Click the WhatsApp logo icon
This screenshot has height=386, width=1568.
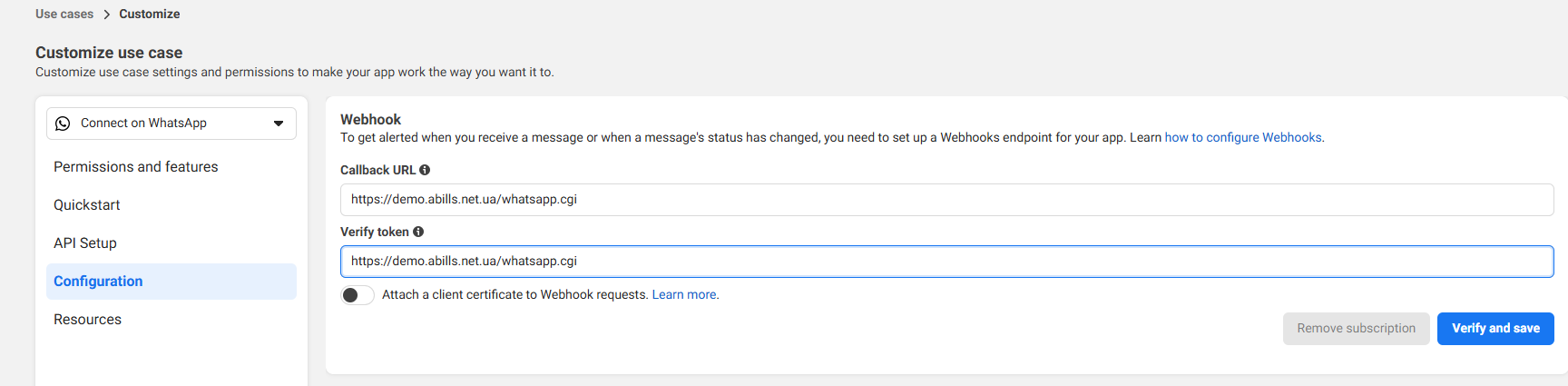(63, 124)
